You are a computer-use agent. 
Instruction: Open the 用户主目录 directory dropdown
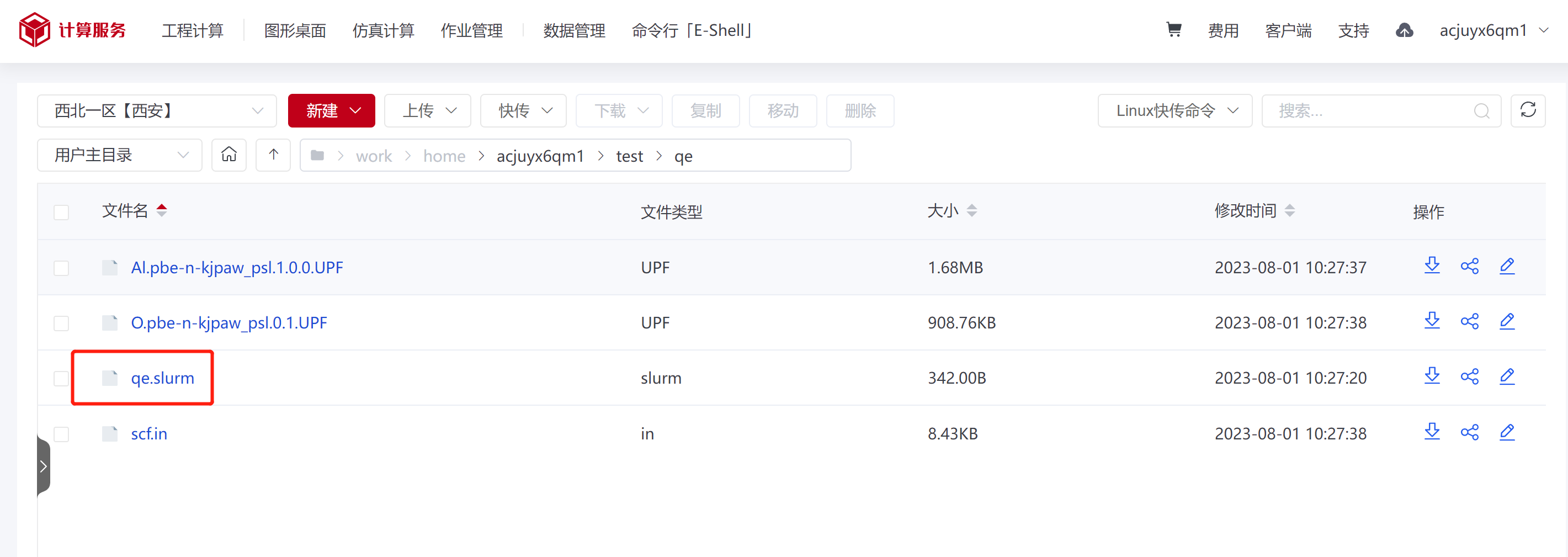[x=119, y=155]
